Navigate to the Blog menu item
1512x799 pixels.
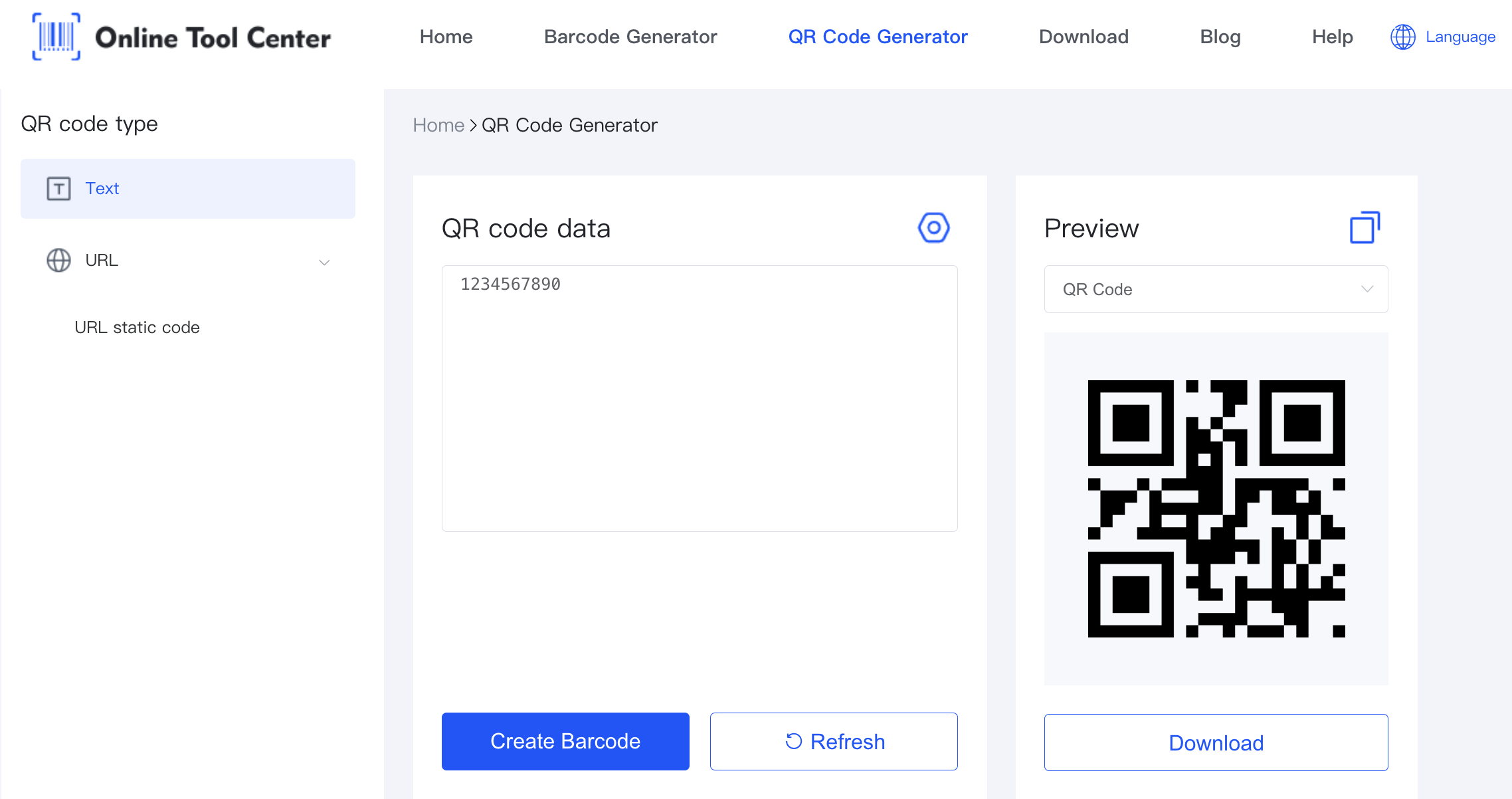click(1220, 36)
